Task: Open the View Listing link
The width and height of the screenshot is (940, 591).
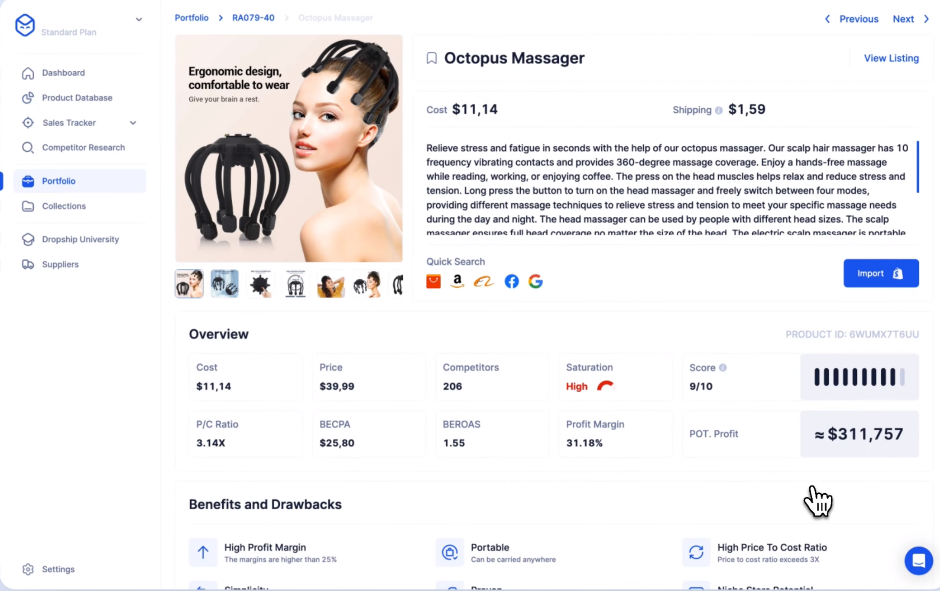Action: click(x=891, y=58)
